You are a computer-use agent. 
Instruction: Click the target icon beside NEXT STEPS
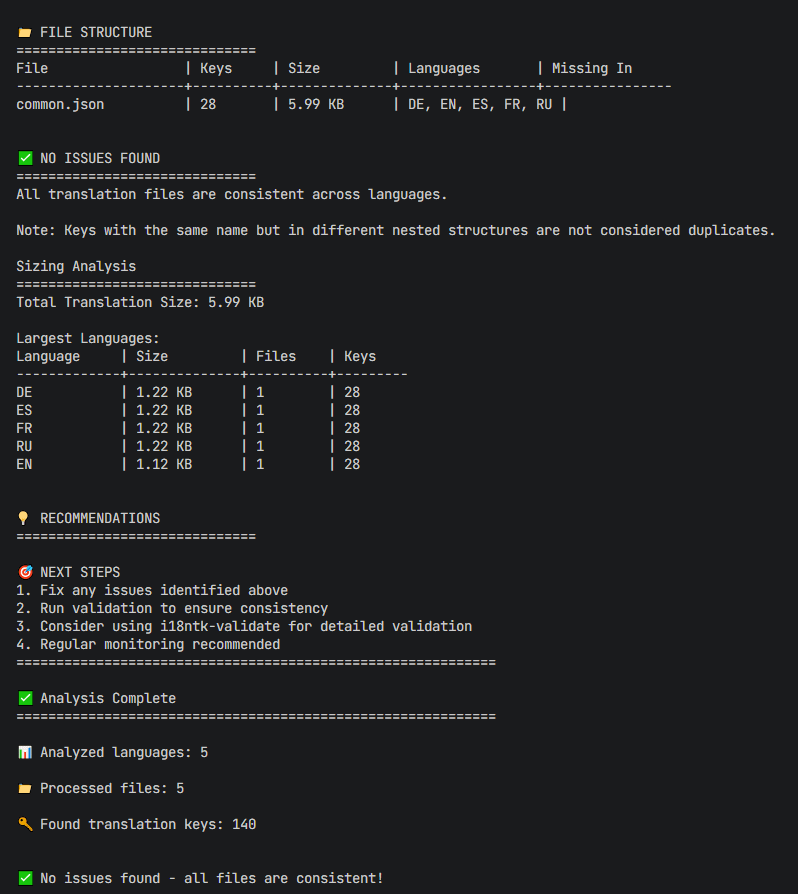[x=25, y=572]
